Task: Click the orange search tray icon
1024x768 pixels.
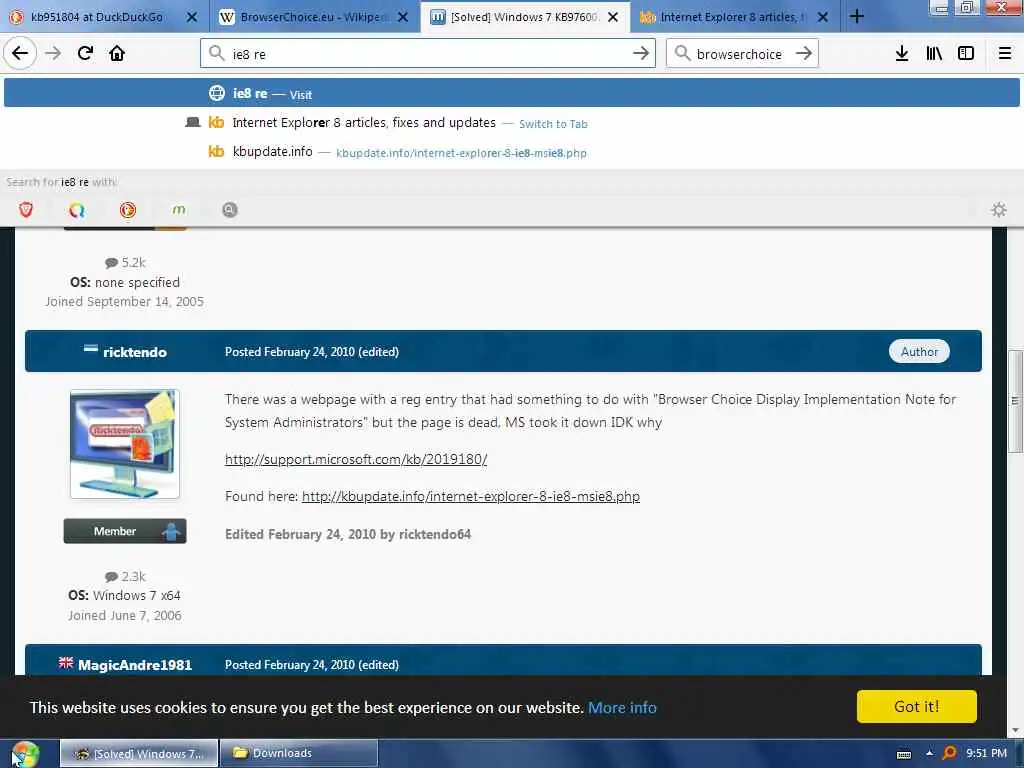Action: click(949, 753)
